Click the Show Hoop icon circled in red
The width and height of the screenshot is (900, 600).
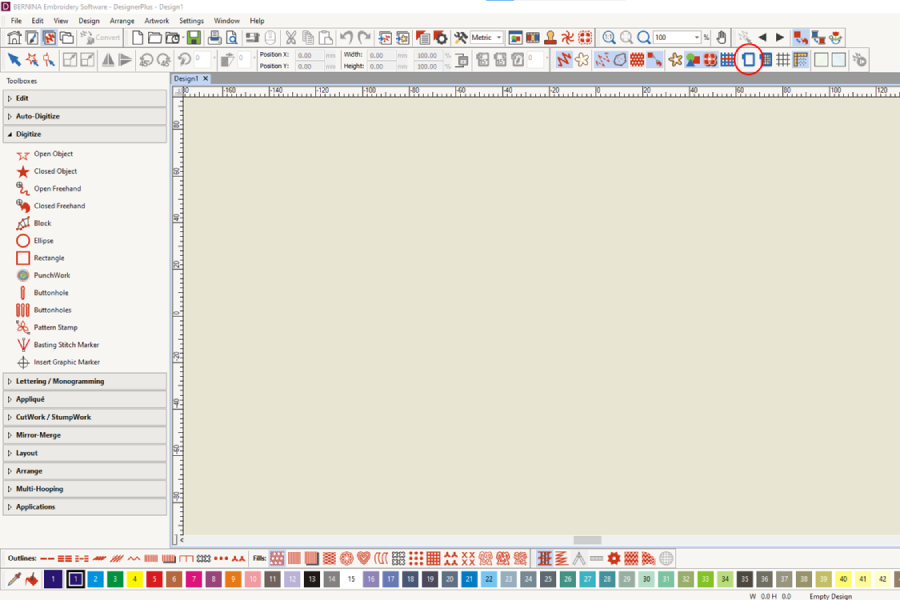click(x=748, y=60)
